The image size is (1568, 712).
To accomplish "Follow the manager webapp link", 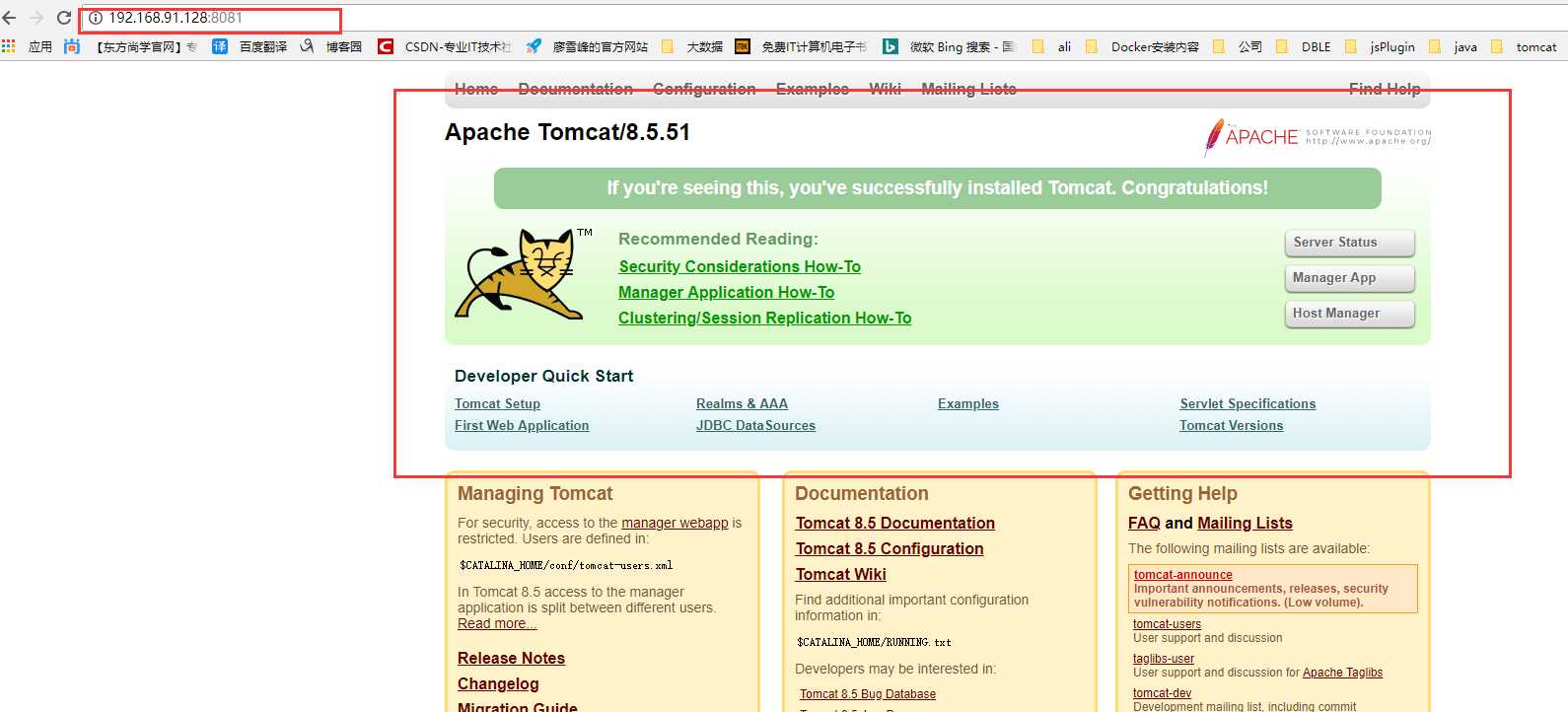I will coord(675,523).
